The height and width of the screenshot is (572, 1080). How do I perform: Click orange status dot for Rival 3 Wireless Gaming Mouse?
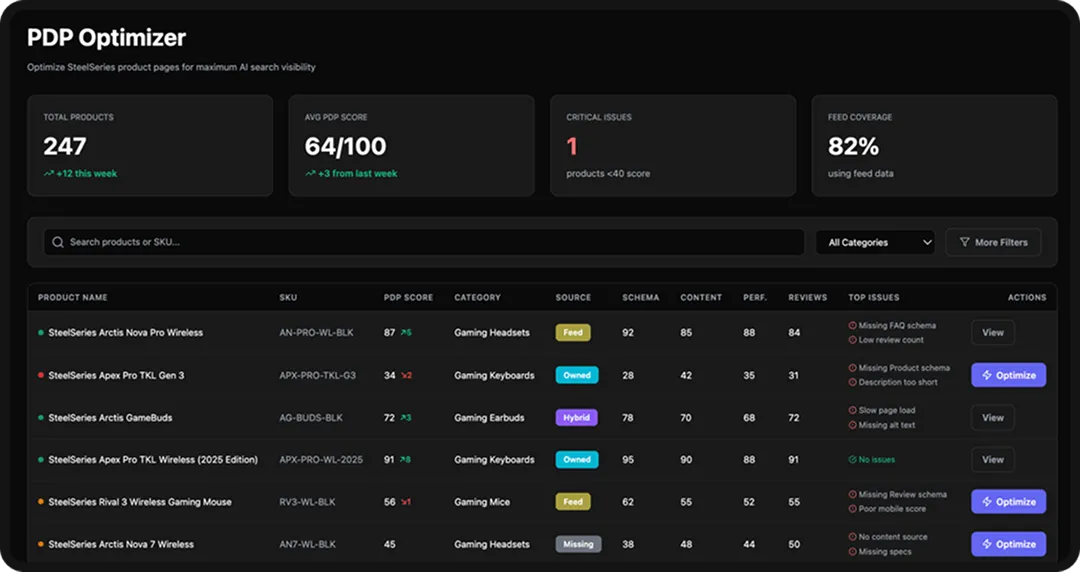pyautogui.click(x=41, y=502)
